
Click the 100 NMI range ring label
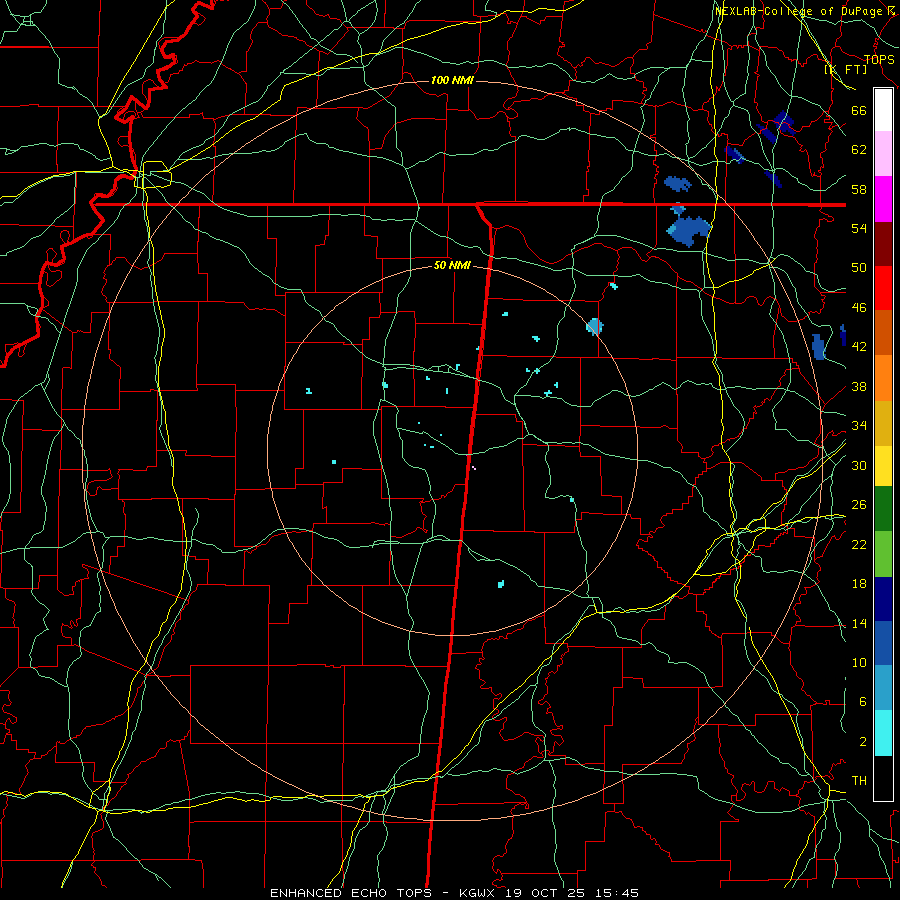point(452,80)
